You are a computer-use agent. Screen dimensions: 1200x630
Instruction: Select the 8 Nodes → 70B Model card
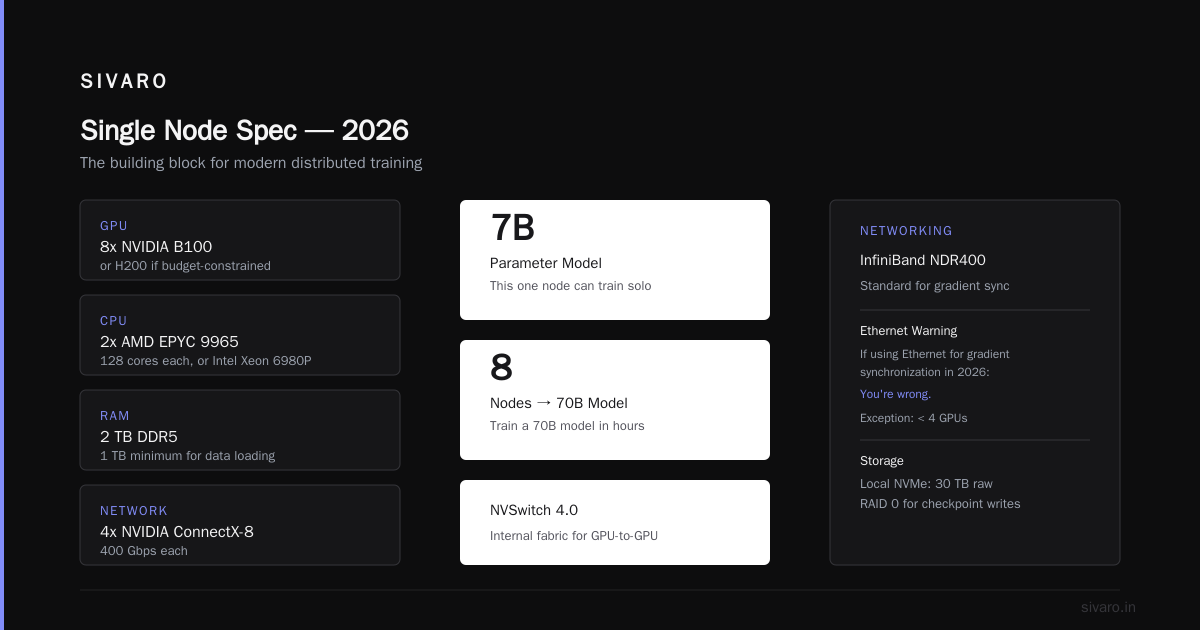tap(615, 400)
